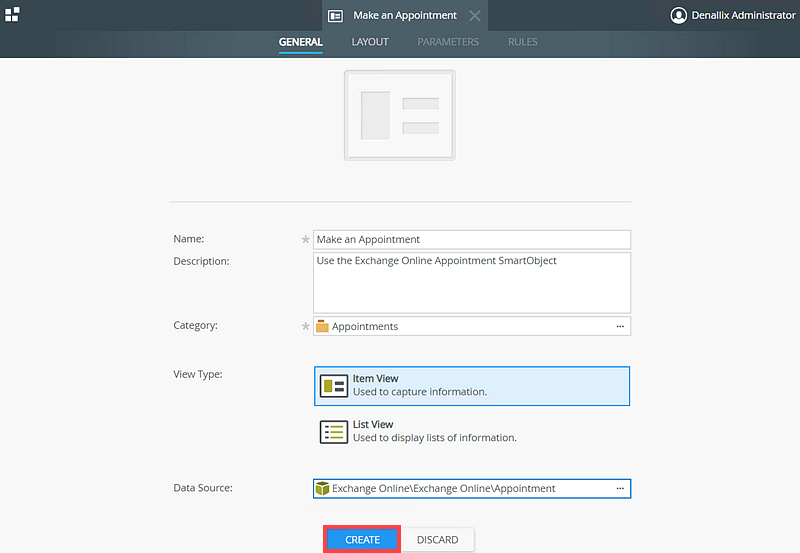Switch to the GENERAL tab

(x=300, y=42)
